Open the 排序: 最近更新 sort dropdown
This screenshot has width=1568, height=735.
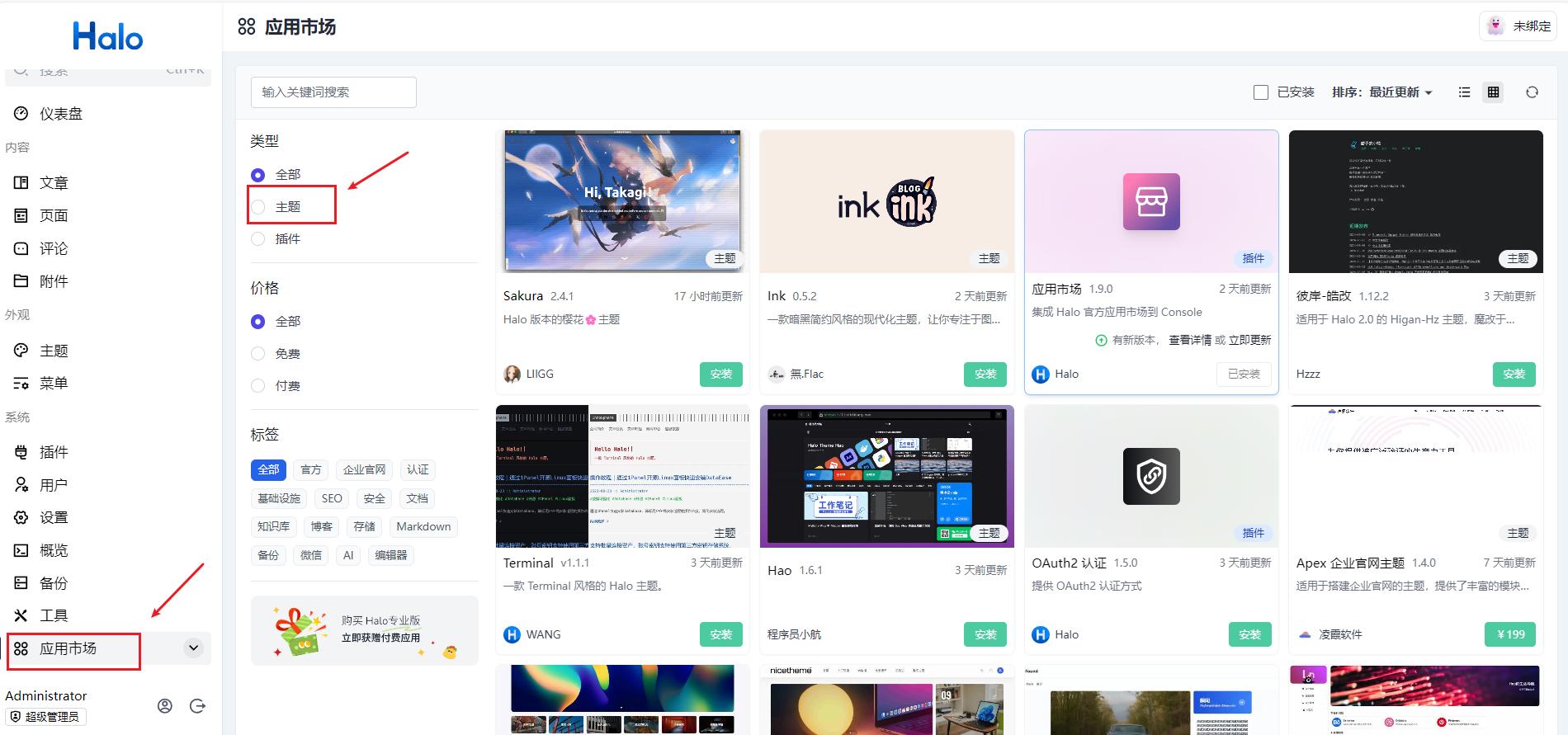coord(1381,92)
